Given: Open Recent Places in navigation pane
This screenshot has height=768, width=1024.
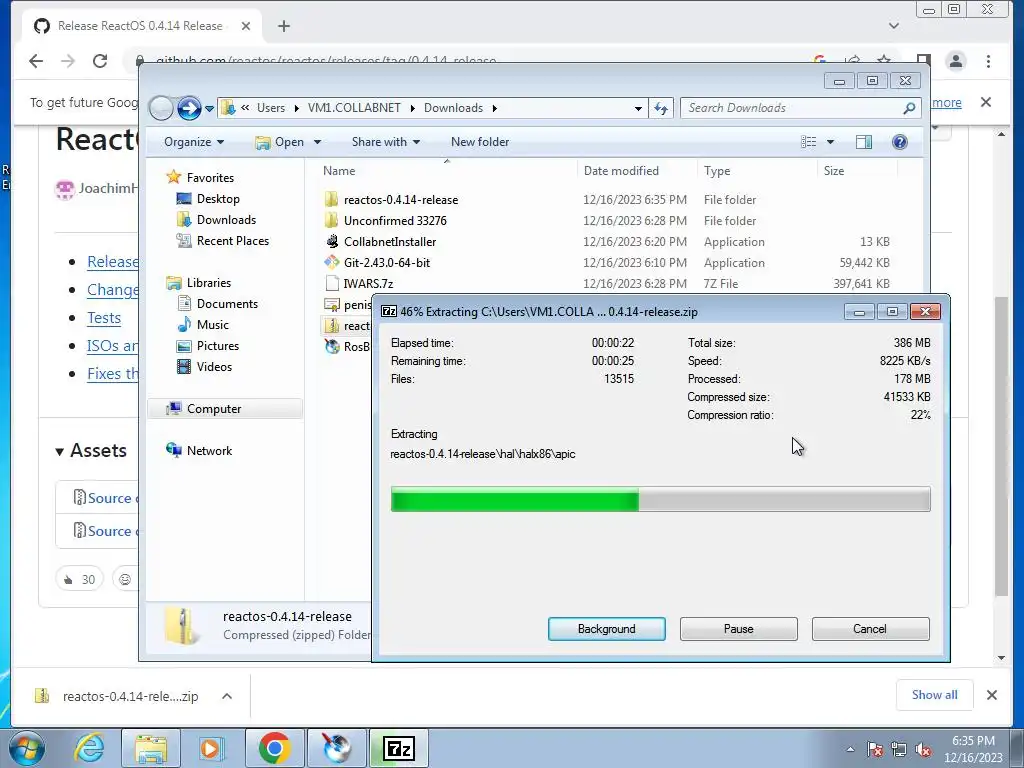Looking at the screenshot, I should pos(232,240).
